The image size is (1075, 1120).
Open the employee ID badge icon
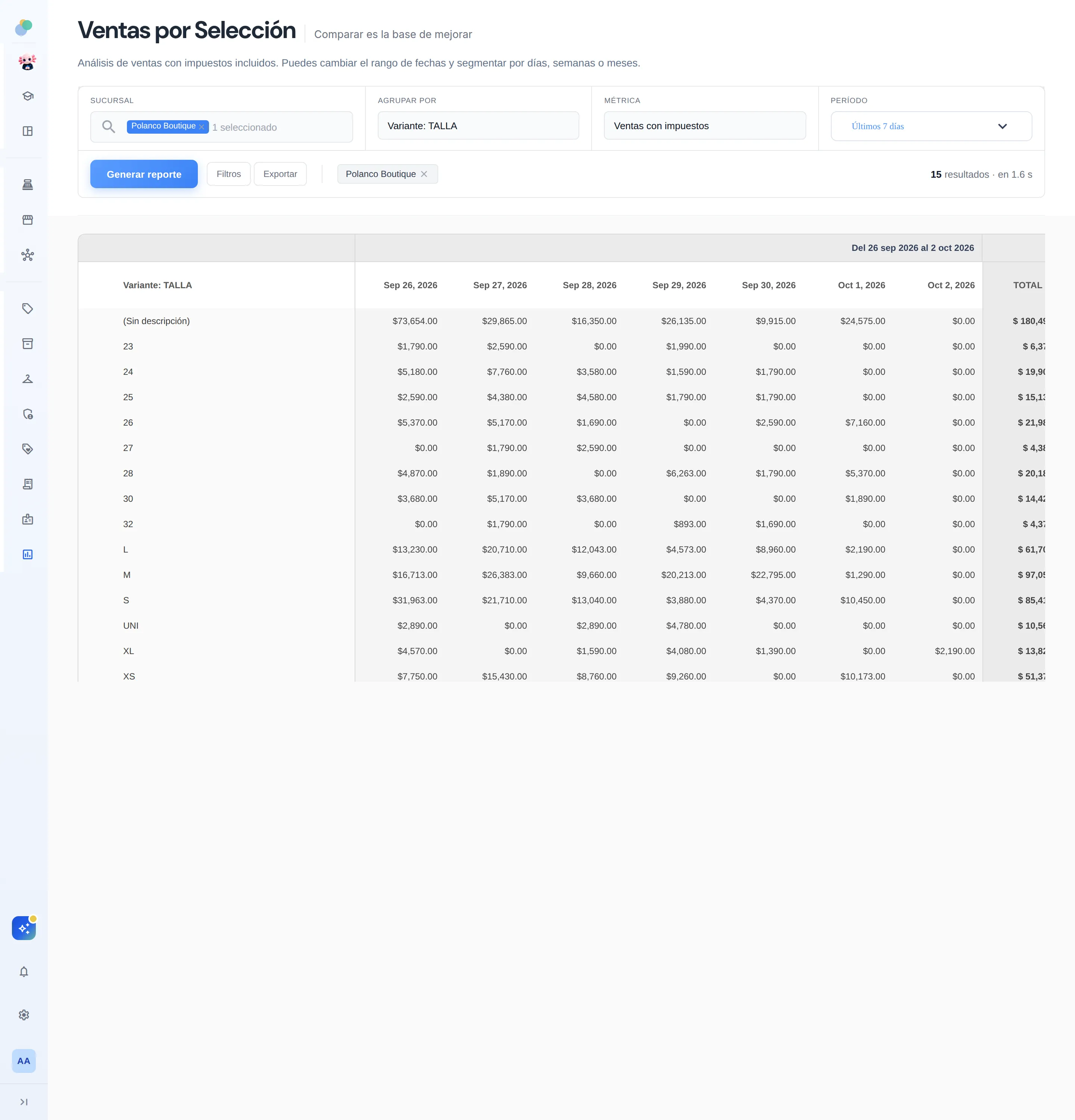[x=27, y=519]
